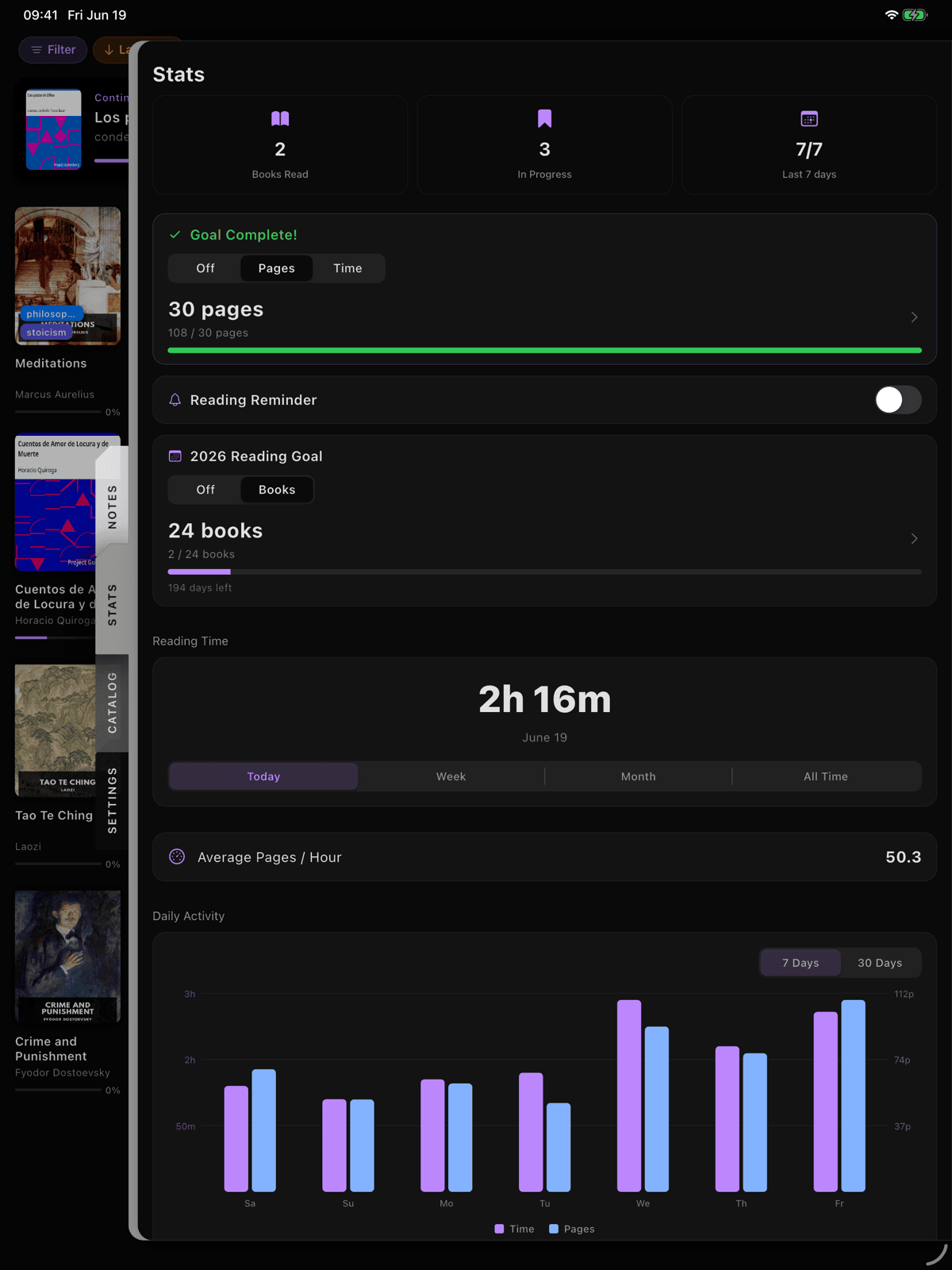
Task: Set daily goal mode to Off
Action: coord(205,268)
